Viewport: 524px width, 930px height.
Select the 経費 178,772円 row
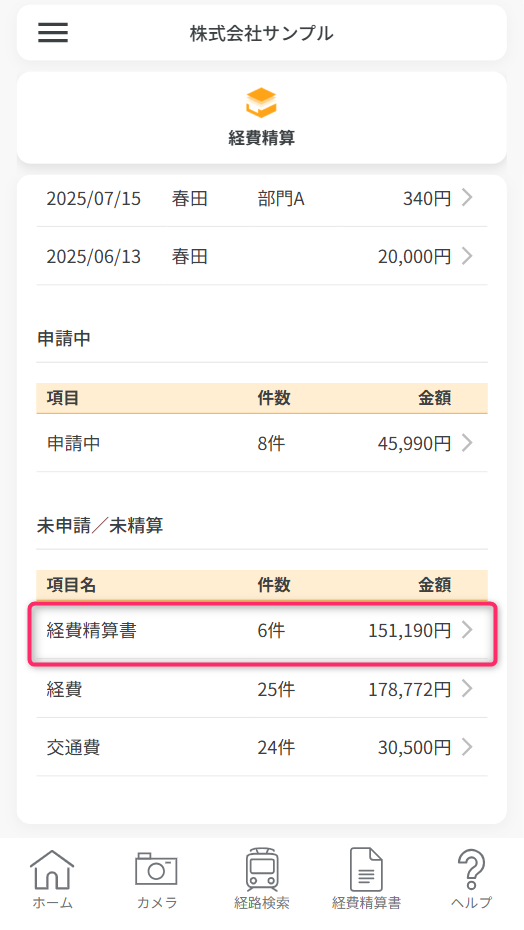[262, 689]
